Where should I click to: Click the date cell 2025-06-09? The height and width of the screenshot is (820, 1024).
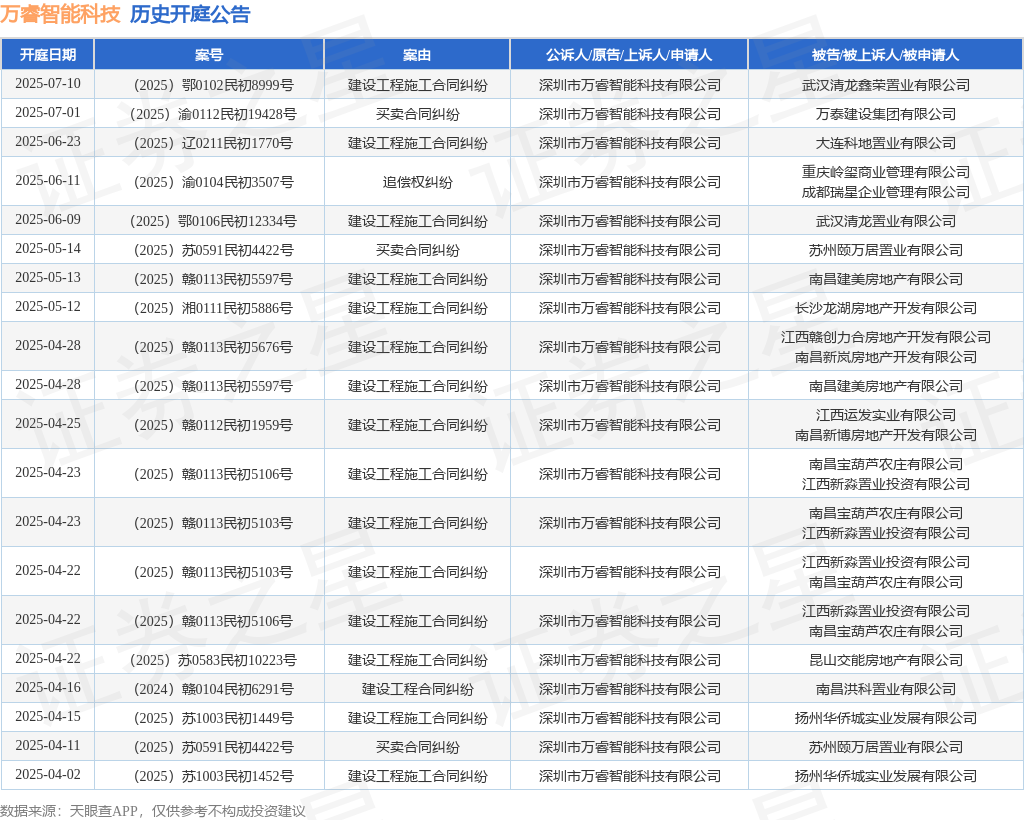pos(48,219)
